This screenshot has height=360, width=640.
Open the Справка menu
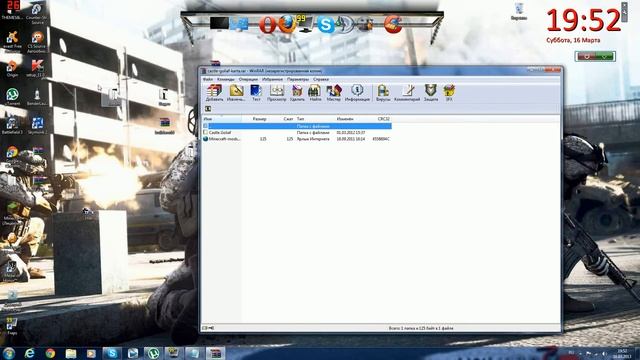point(321,79)
